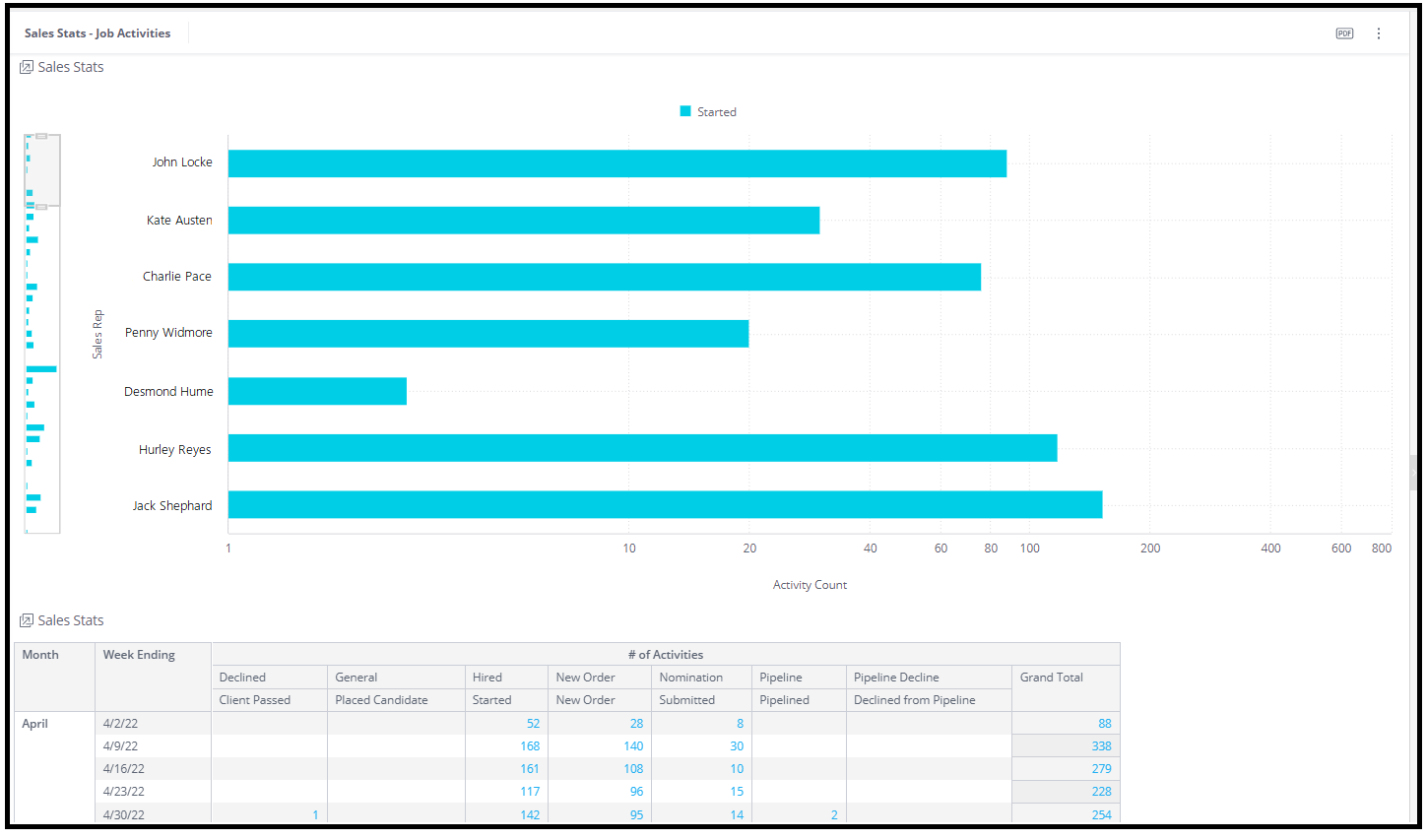Click the 28 New Order value

[636, 724]
